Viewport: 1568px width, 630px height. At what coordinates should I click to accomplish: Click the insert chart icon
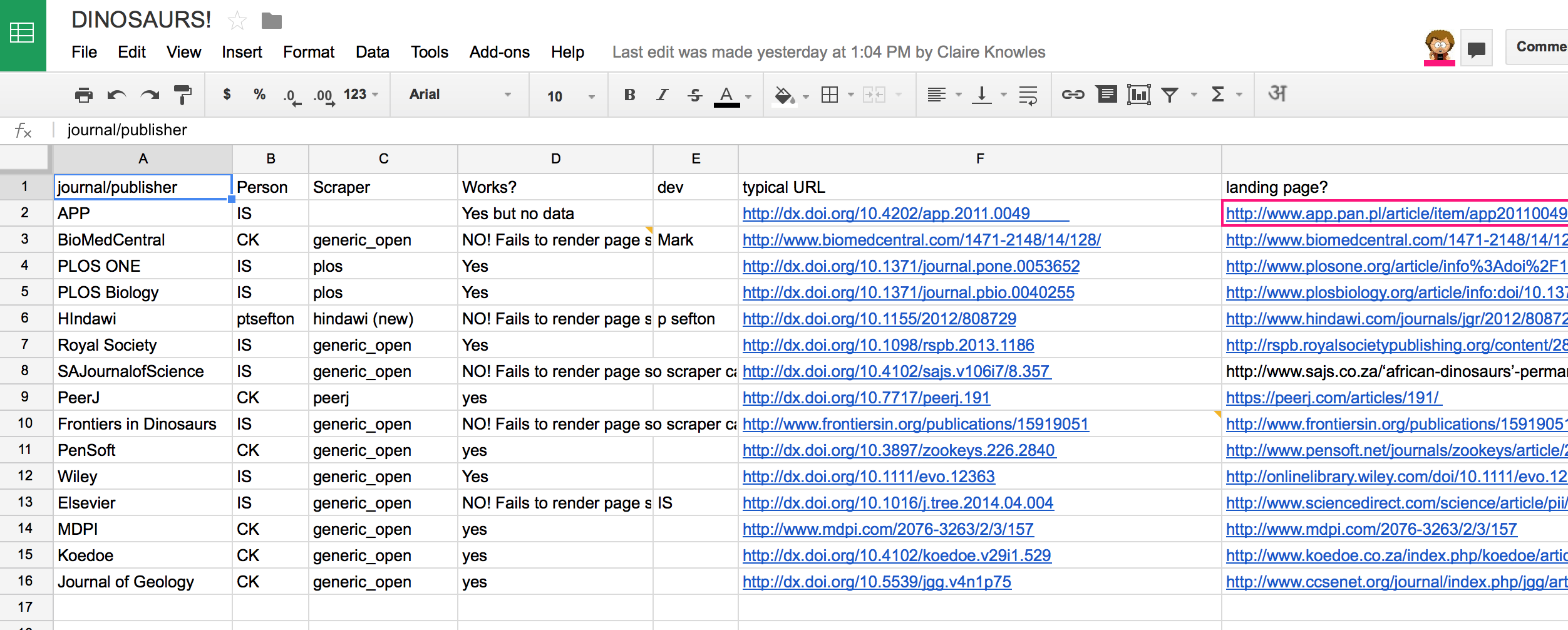pos(1138,95)
